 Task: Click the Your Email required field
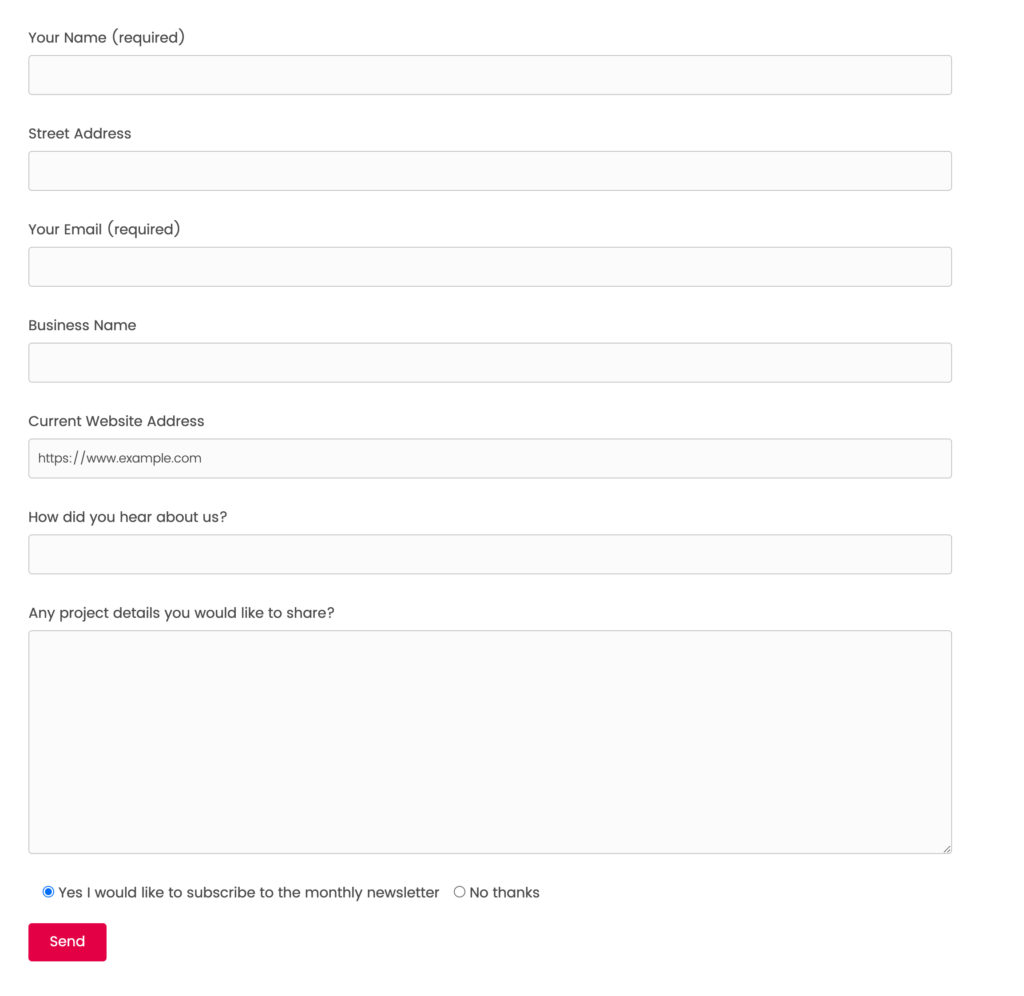coord(490,266)
